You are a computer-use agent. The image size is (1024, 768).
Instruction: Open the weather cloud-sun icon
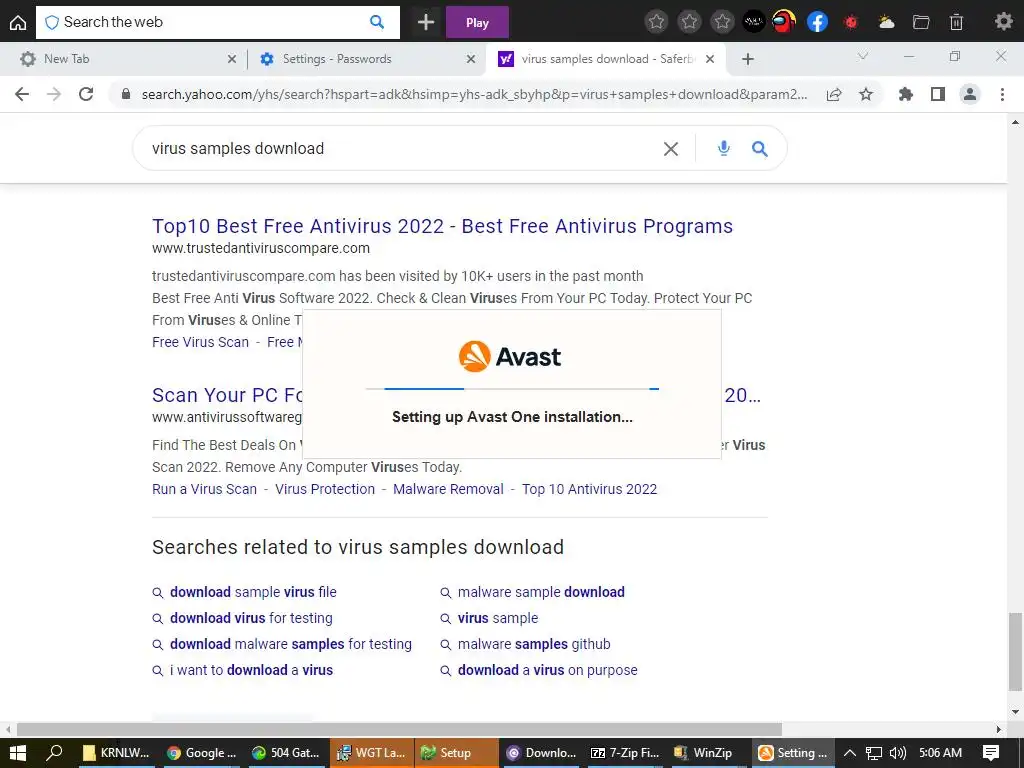(886, 23)
